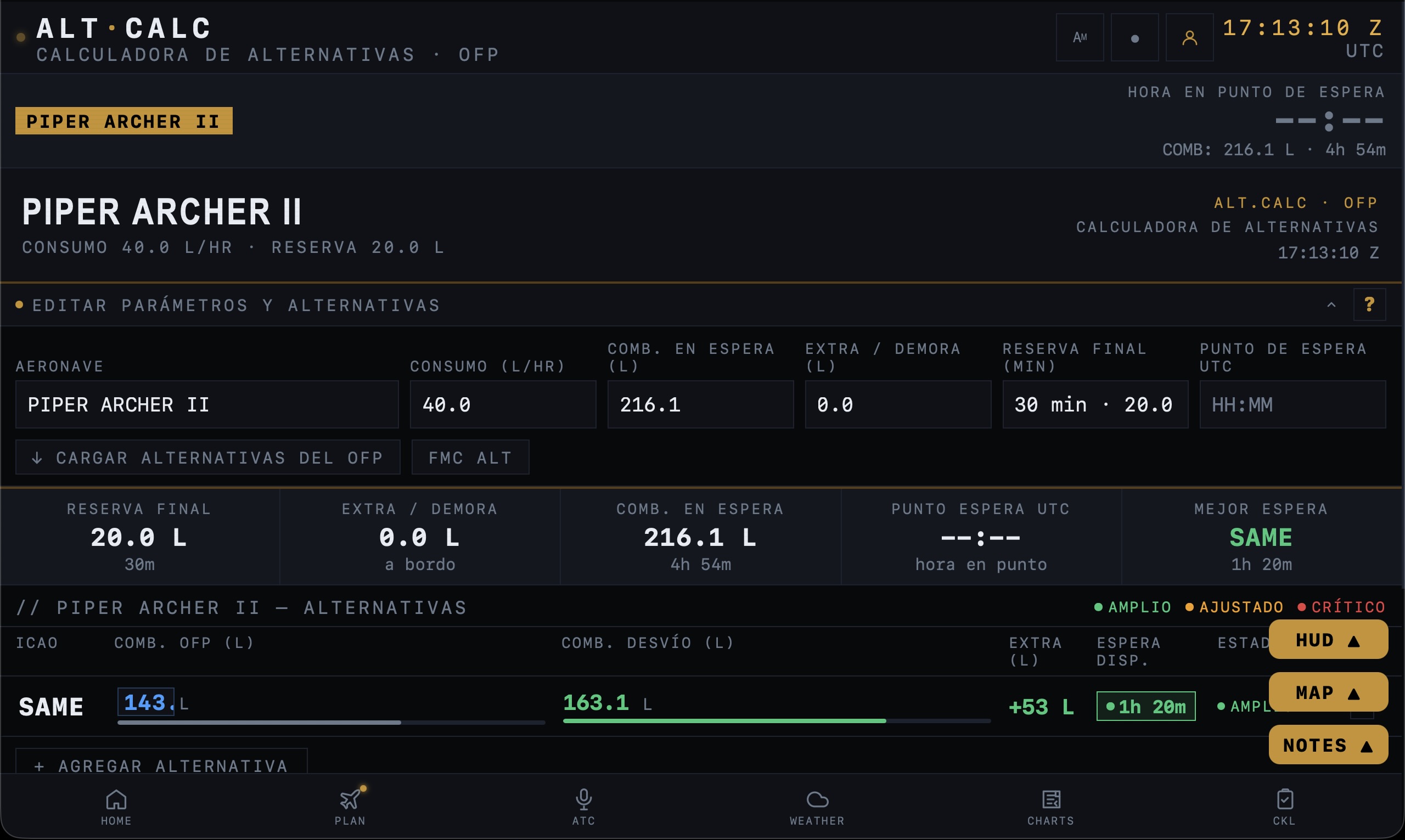Viewport: 1405px width, 840px height.
Task: Edit the Consumo (L/HR) field
Action: [x=503, y=404]
